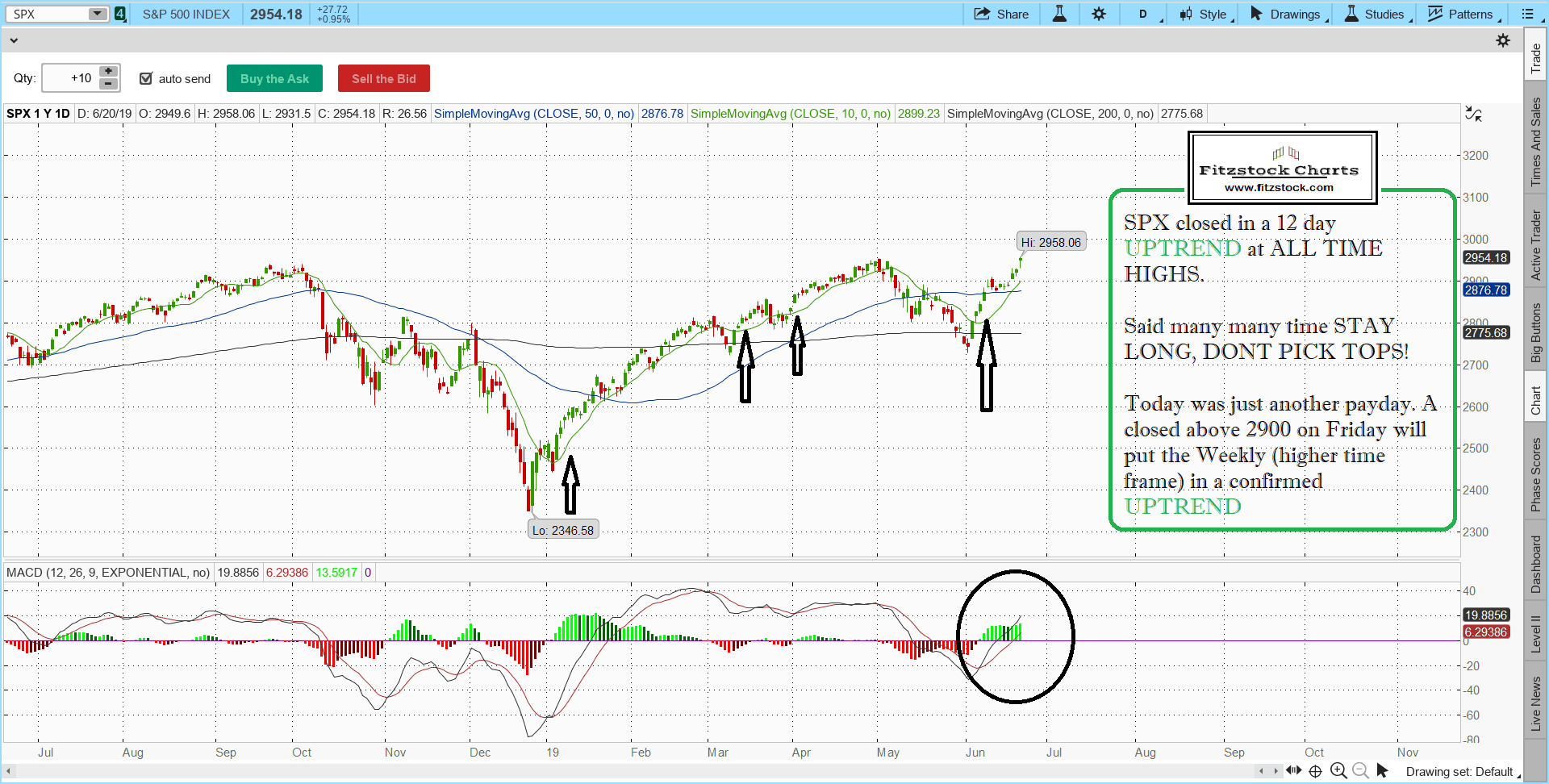Screen dimensions: 1549x784
Task: Click the Sell the Bid button
Action: pos(383,78)
